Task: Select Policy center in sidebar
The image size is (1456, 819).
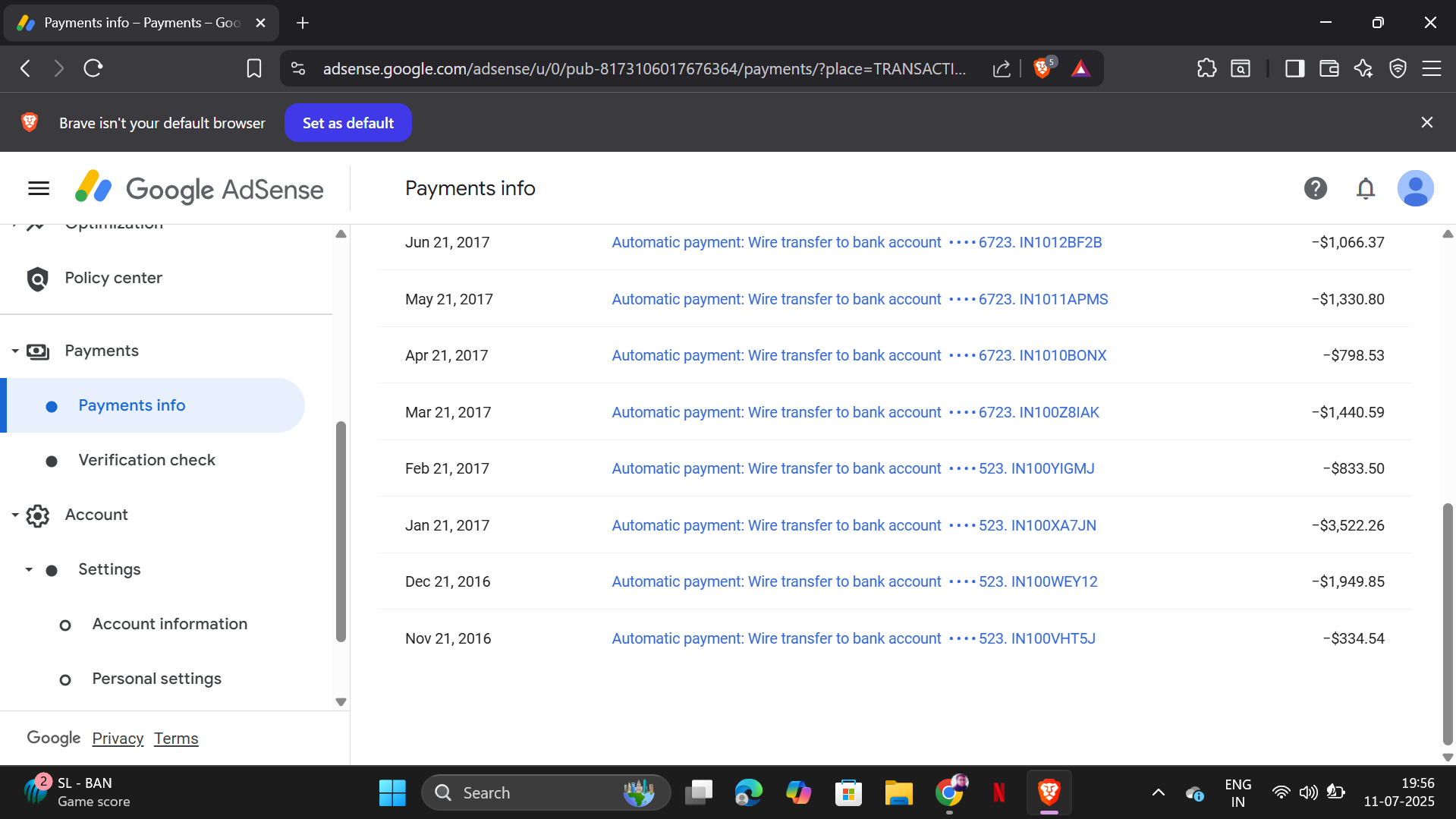Action: [113, 278]
